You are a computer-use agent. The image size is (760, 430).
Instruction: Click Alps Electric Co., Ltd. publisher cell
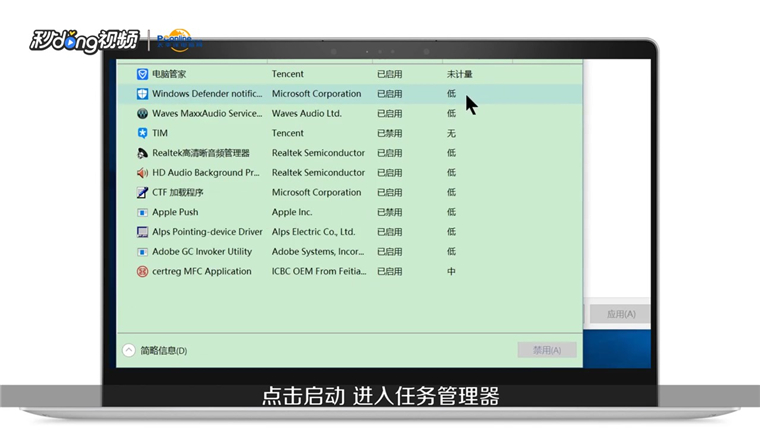pyautogui.click(x=313, y=232)
